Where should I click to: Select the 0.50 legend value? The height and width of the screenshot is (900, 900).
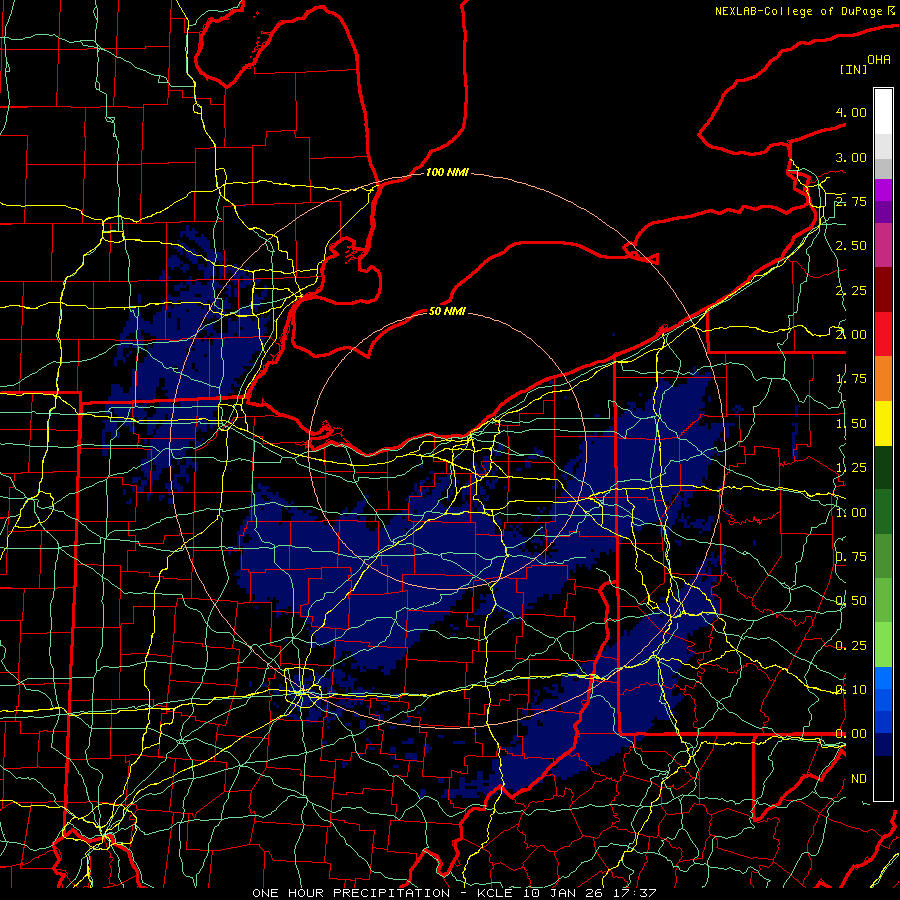pos(851,601)
